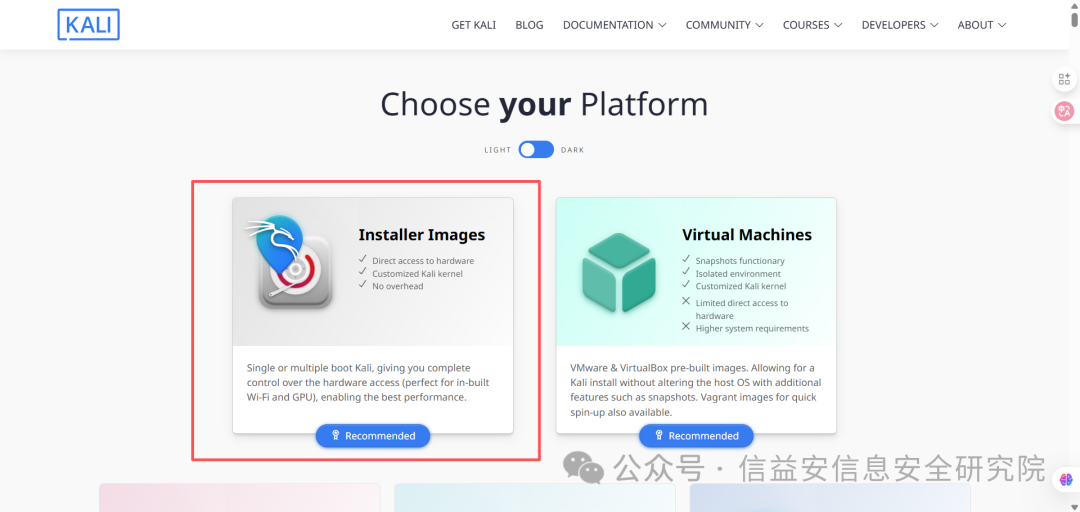Click the Virtual Machines description paragraph

click(x=696, y=390)
